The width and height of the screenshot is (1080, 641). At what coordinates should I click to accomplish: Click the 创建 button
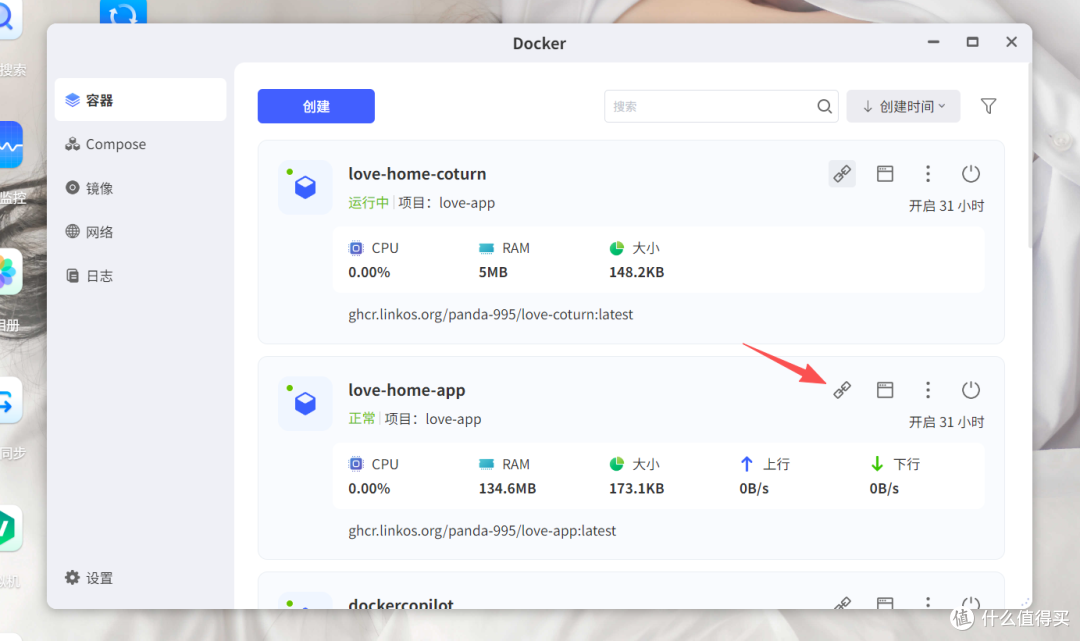click(x=316, y=106)
